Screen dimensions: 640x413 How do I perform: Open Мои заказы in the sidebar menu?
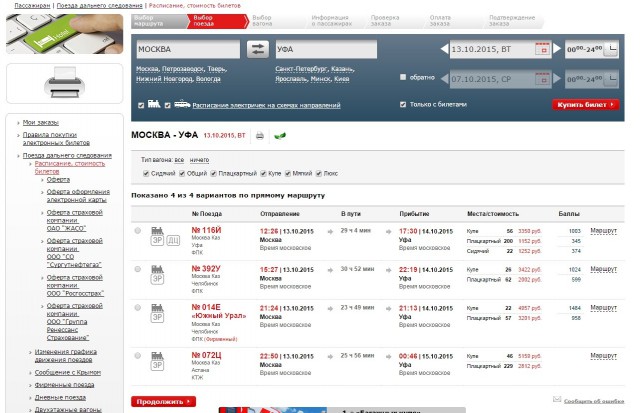click(x=42, y=122)
